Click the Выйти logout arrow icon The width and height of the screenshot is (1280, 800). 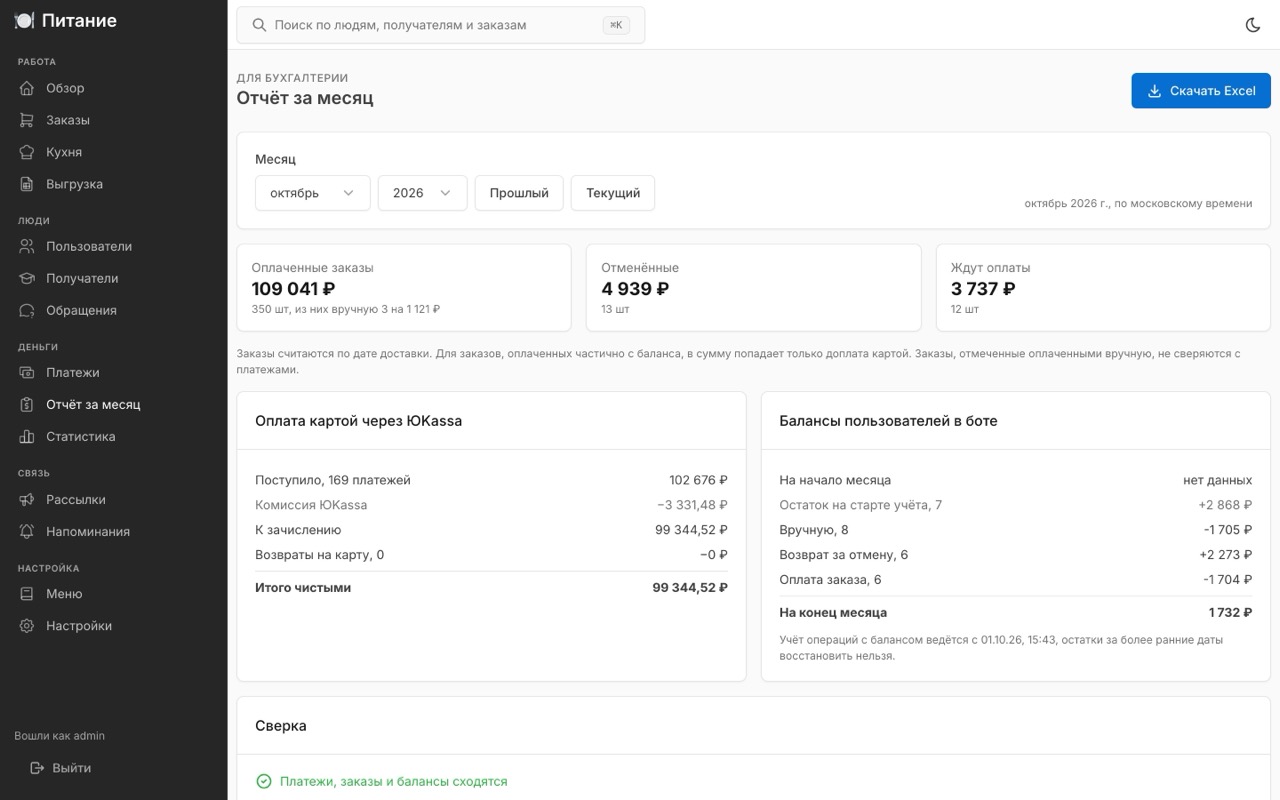click(37, 768)
